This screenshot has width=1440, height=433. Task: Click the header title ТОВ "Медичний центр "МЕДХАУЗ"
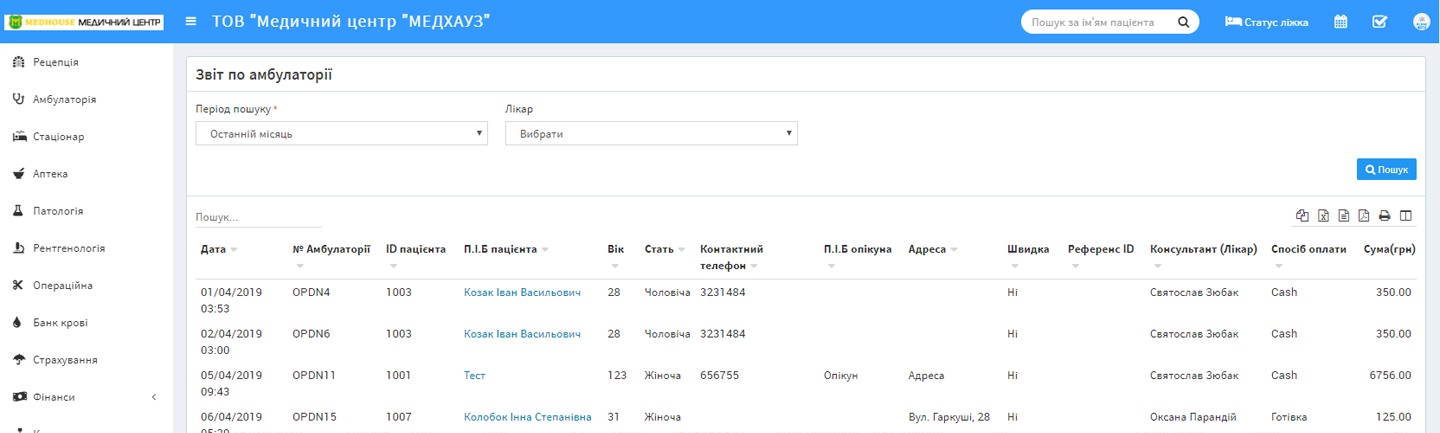click(351, 21)
